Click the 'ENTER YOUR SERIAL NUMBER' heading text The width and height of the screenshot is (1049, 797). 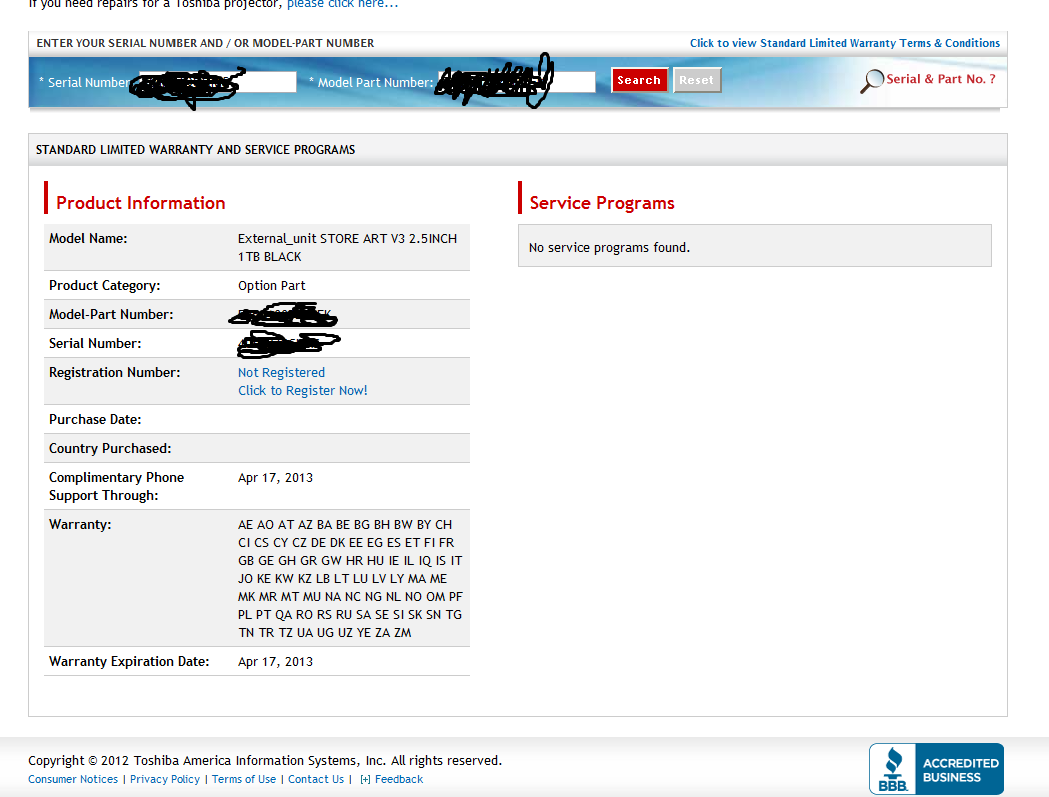[205, 43]
